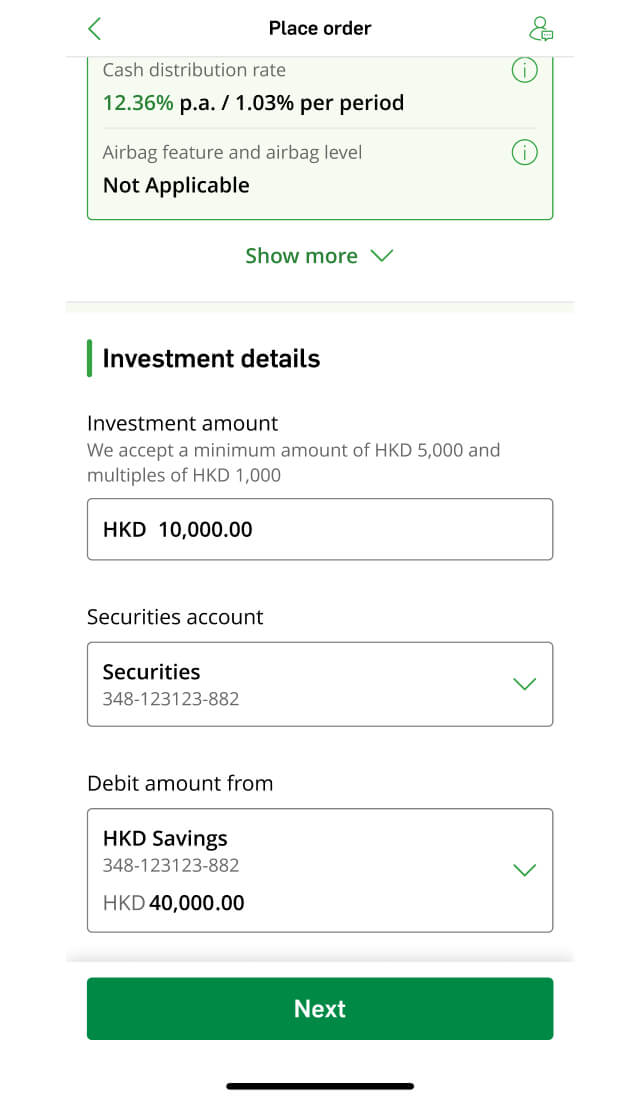Tap the Not Applicable airbag value

tap(176, 185)
